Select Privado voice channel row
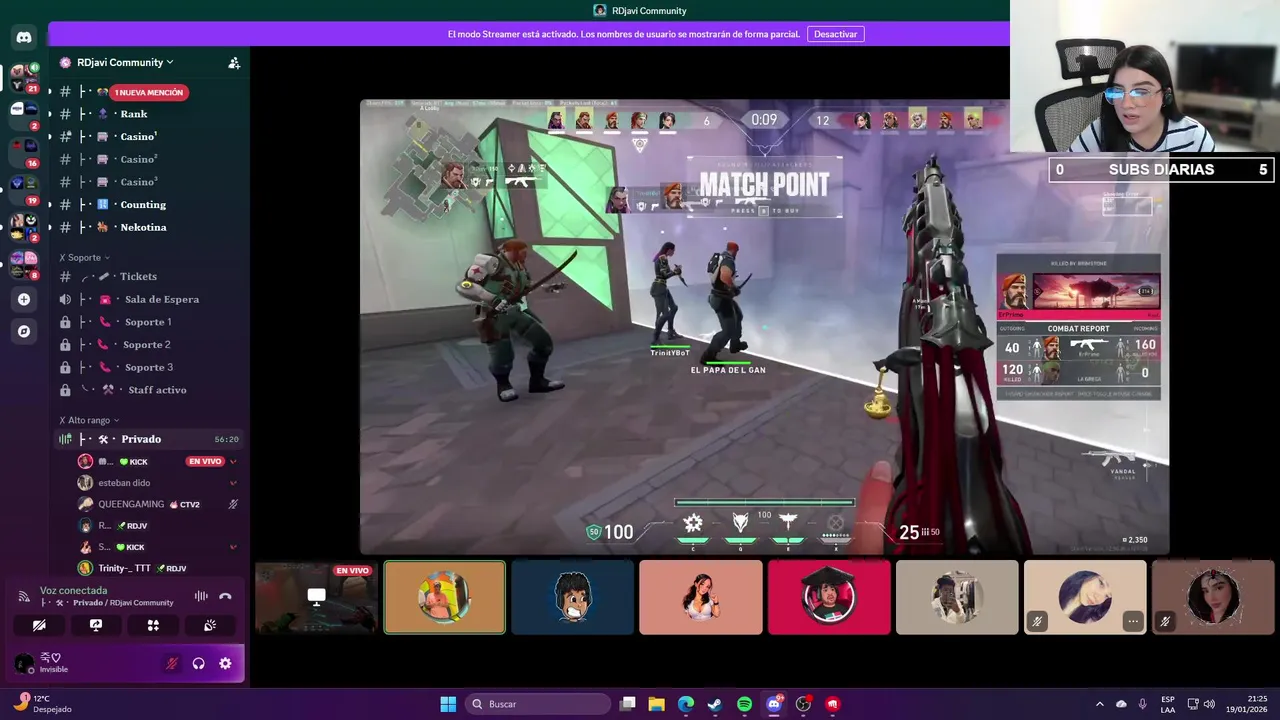Image resolution: width=1280 pixels, height=720 pixels. pyautogui.click(x=150, y=439)
